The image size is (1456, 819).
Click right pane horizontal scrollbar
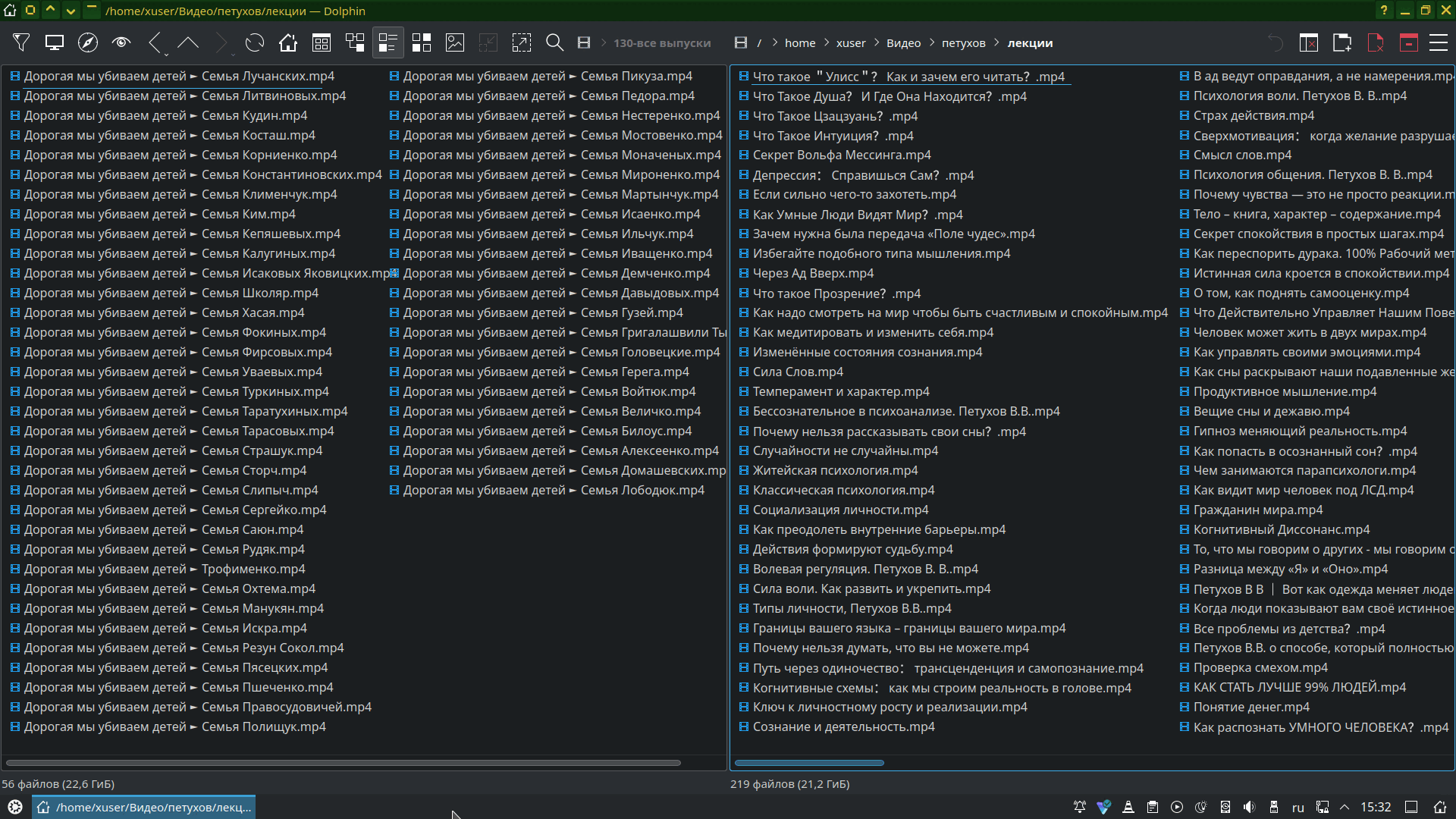pyautogui.click(x=809, y=763)
